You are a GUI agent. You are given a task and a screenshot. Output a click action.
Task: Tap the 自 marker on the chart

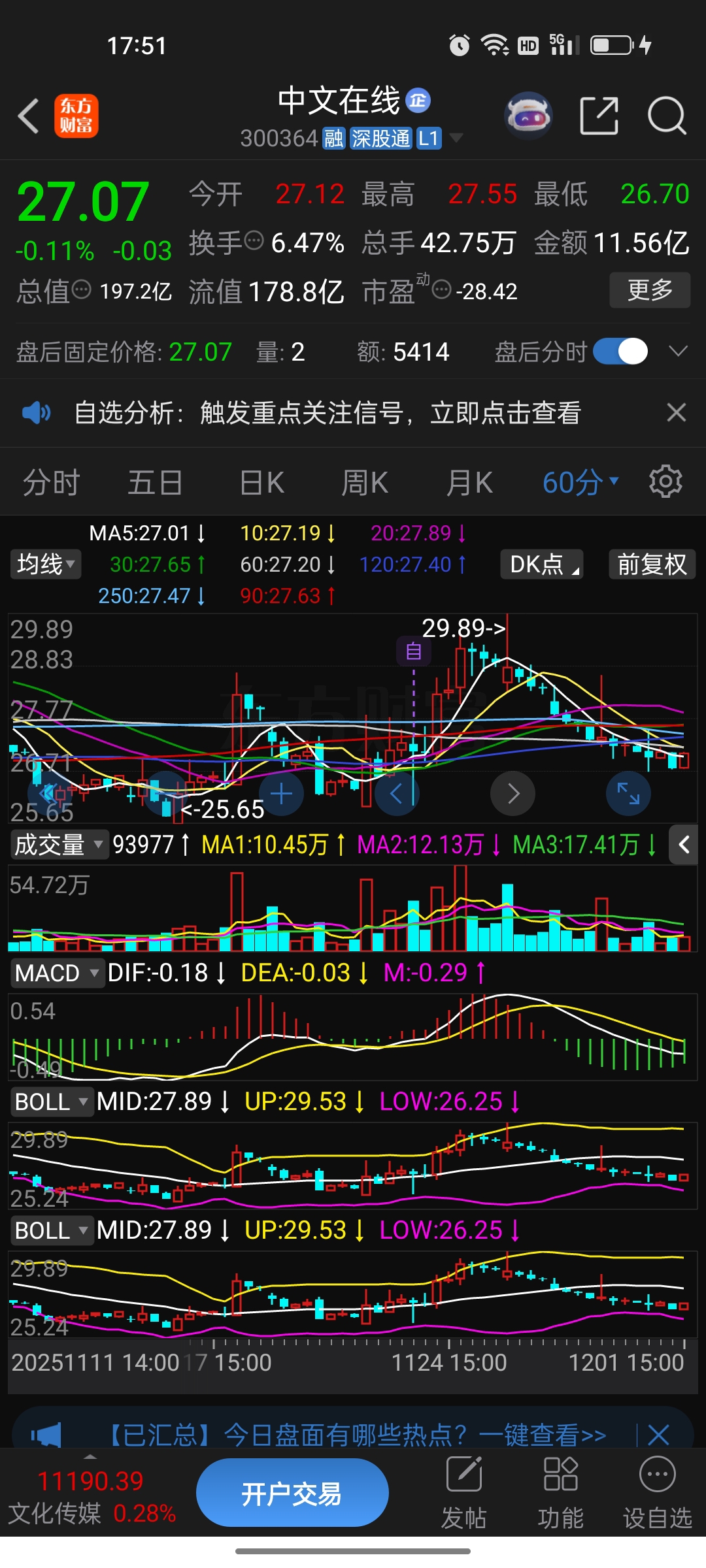click(x=414, y=651)
